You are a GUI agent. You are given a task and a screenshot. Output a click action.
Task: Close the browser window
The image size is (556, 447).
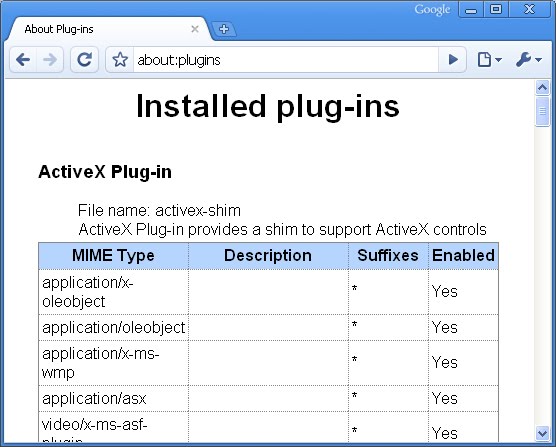click(529, 10)
